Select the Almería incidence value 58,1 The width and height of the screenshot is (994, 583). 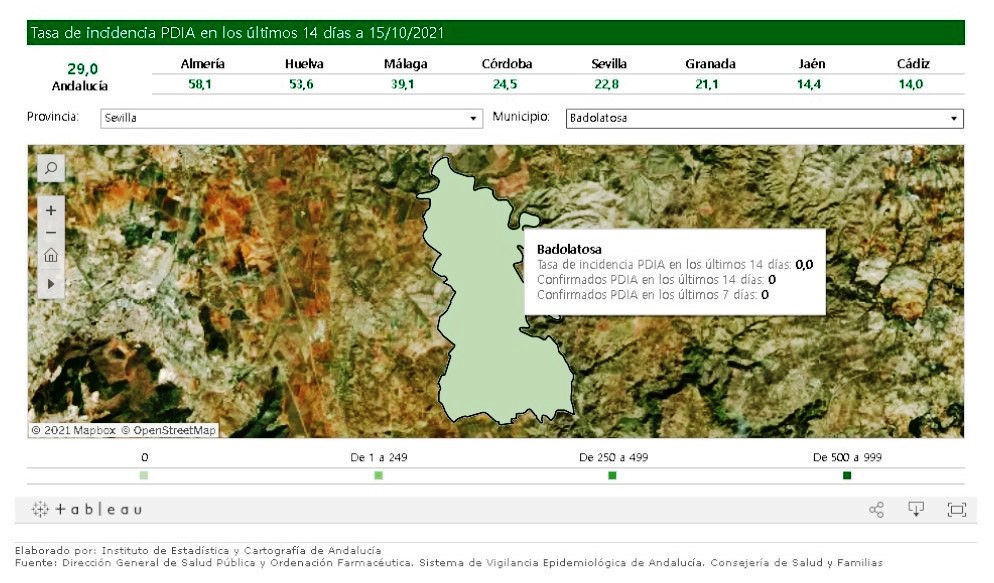point(200,85)
